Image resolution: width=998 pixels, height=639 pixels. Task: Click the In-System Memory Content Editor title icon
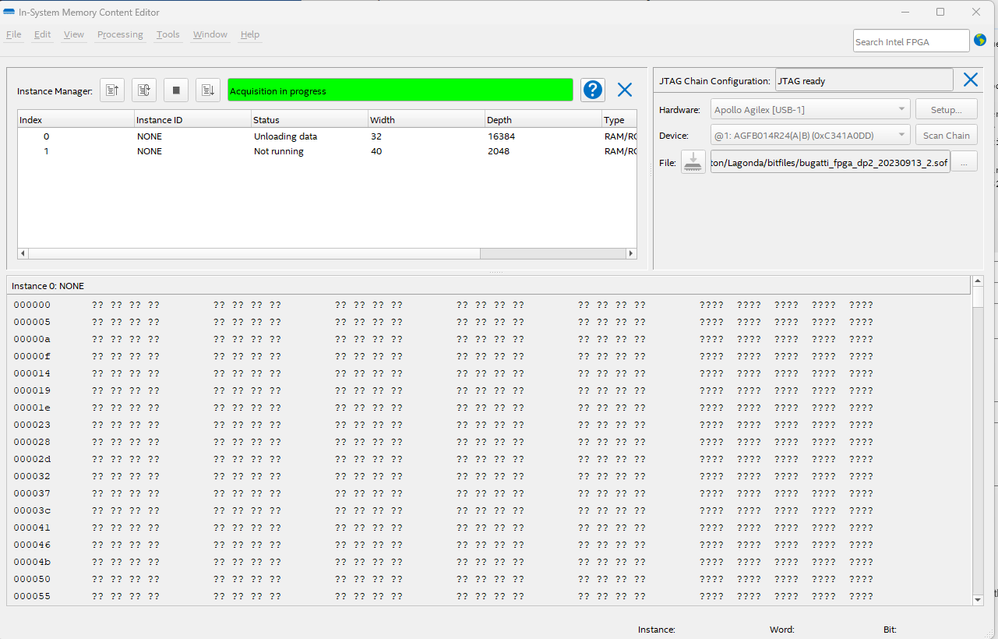[9, 12]
